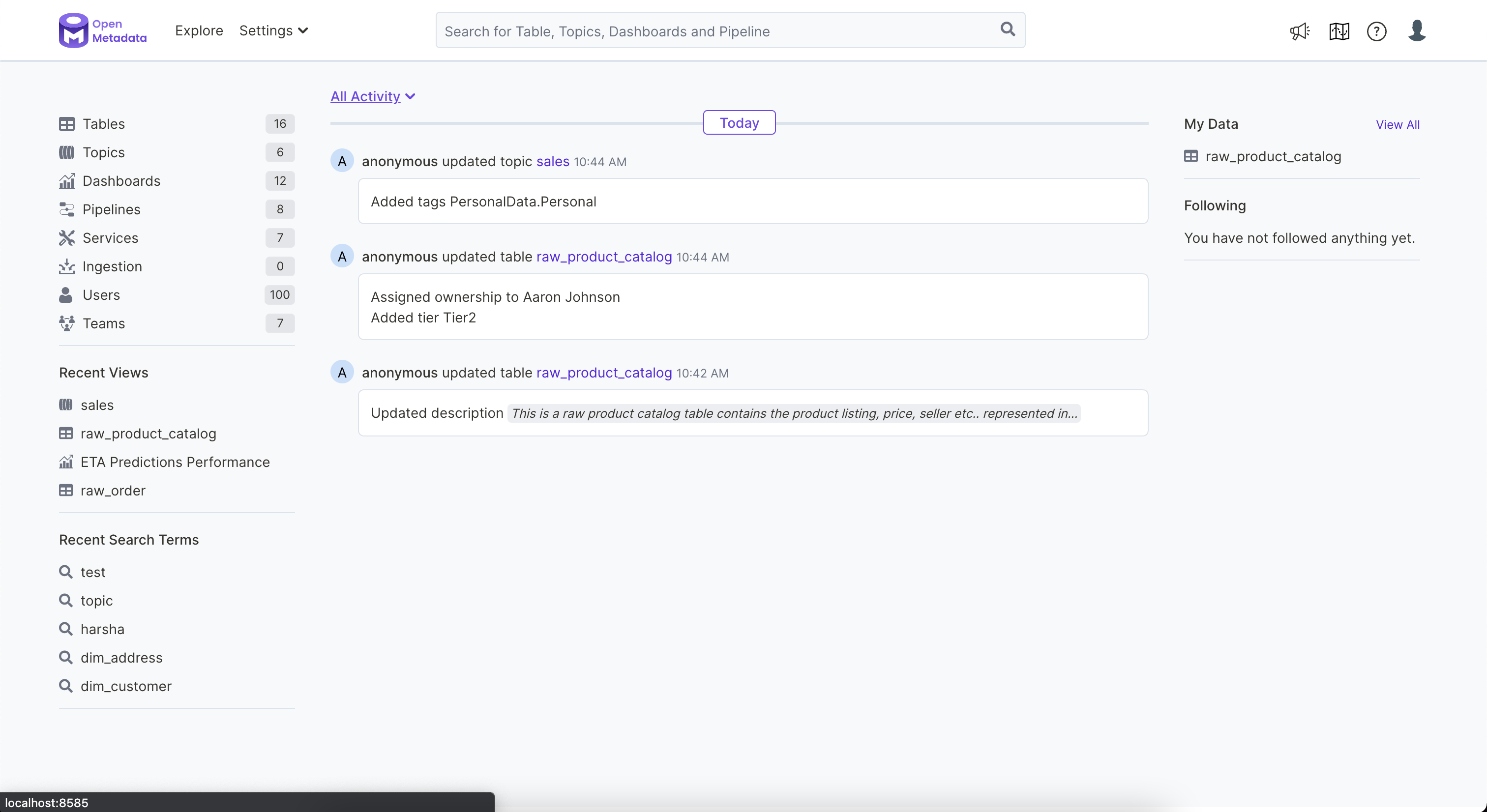Open the sales topic from recent views
The width and height of the screenshot is (1487, 812).
click(96, 405)
